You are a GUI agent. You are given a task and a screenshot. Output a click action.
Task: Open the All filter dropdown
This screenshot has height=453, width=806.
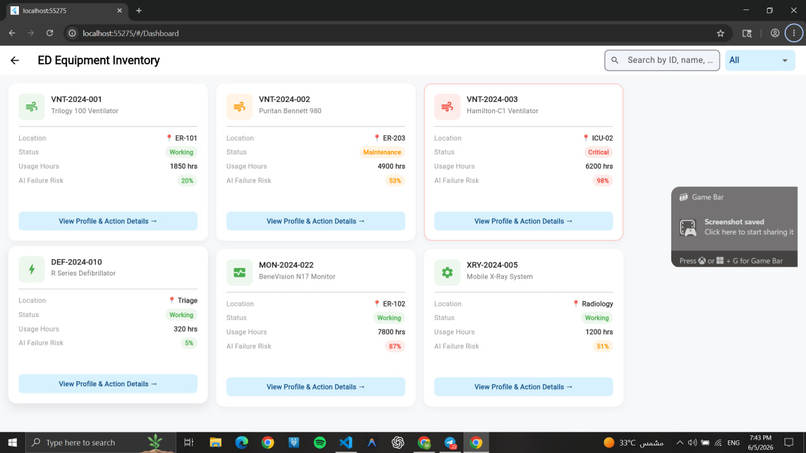click(760, 60)
